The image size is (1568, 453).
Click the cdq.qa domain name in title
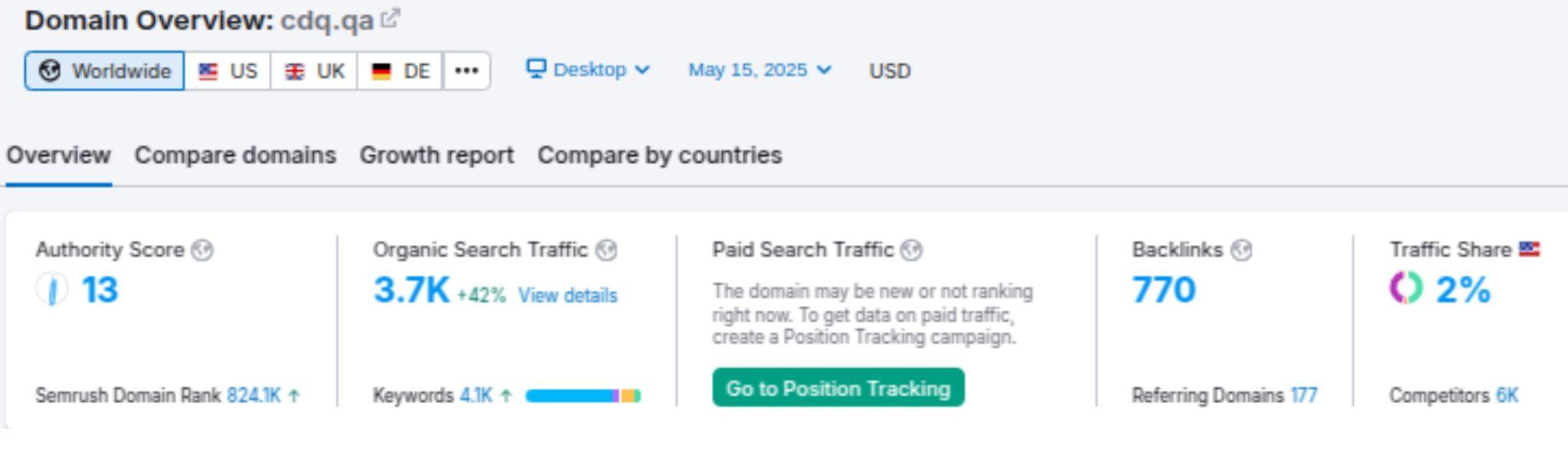327,21
